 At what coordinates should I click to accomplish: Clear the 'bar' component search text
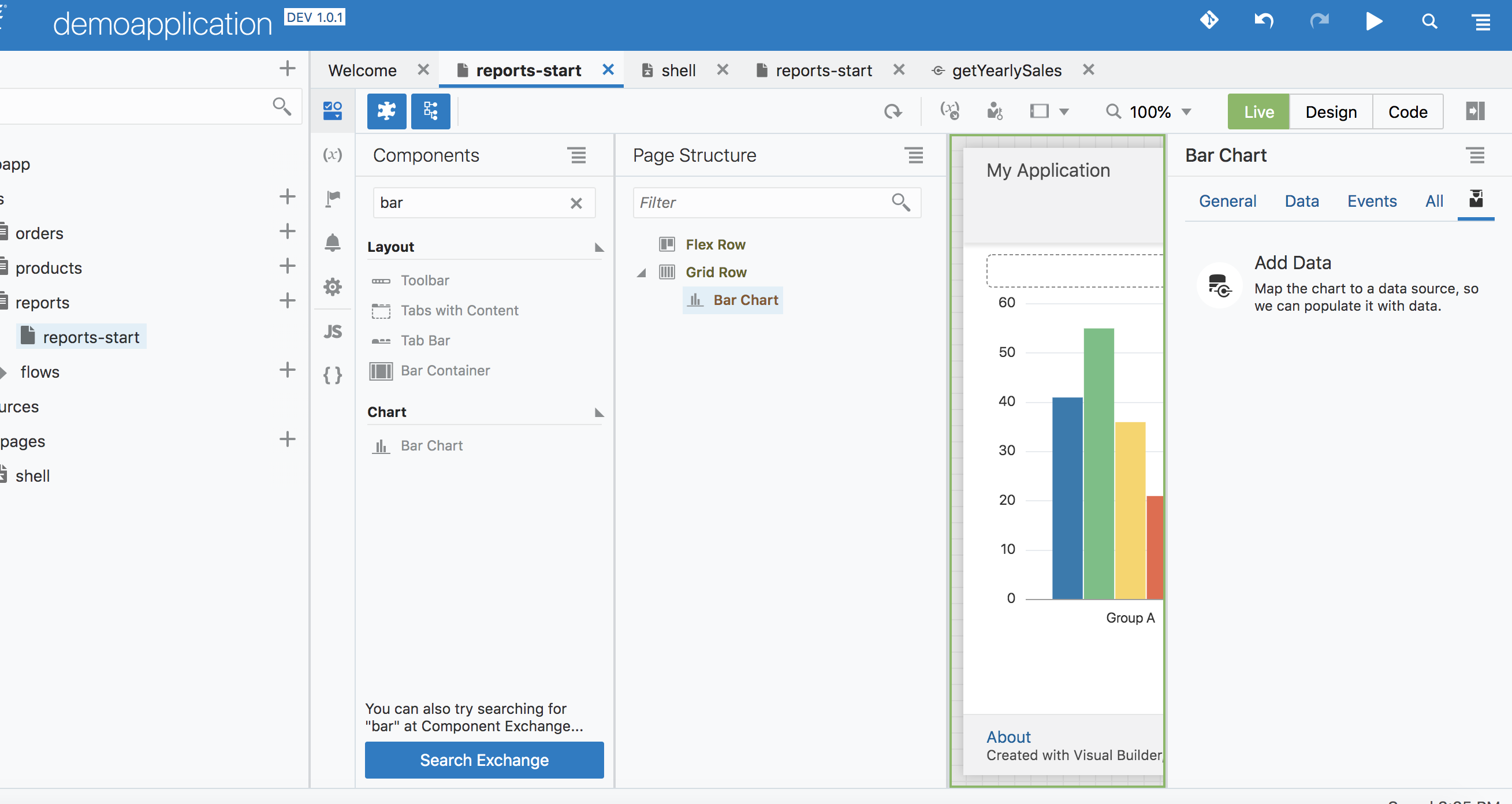click(x=576, y=203)
